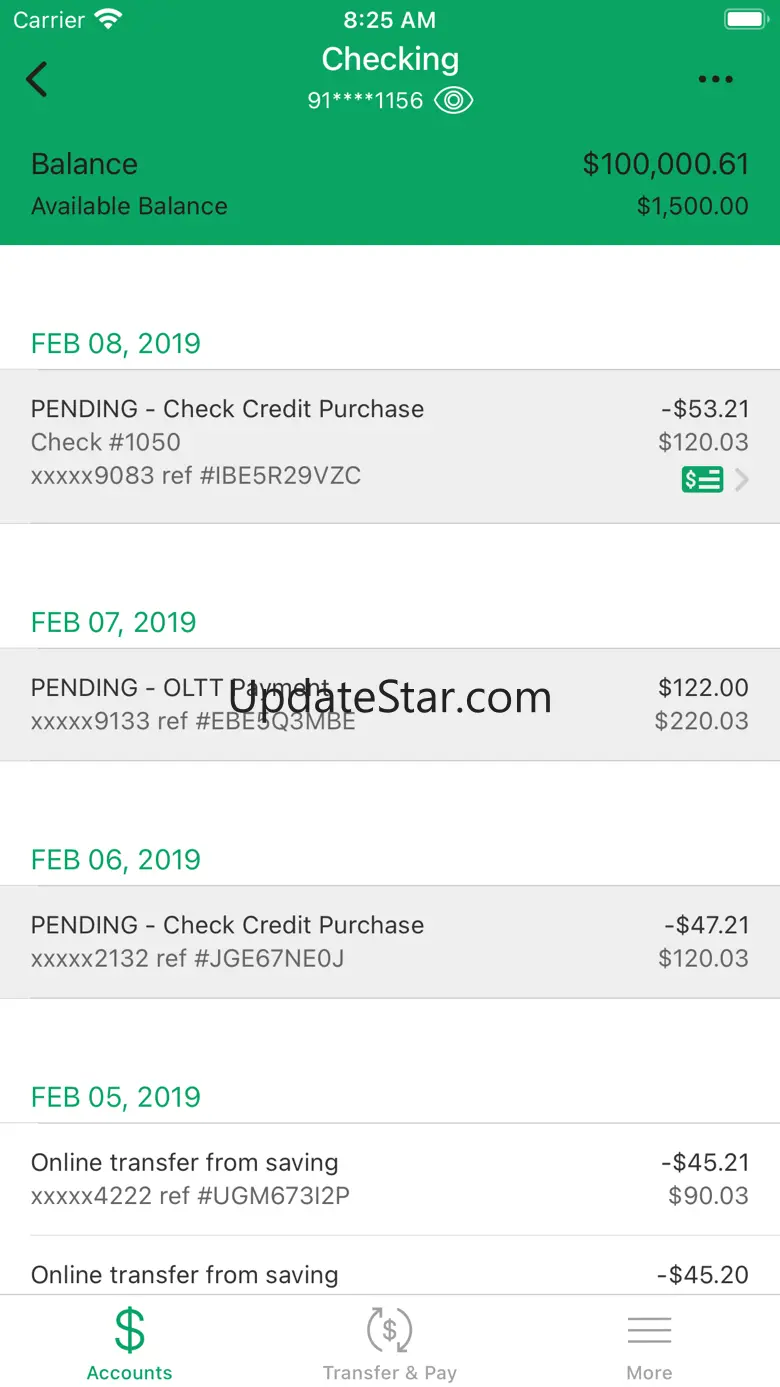Tap the Wi-Fi status icon

click(108, 19)
